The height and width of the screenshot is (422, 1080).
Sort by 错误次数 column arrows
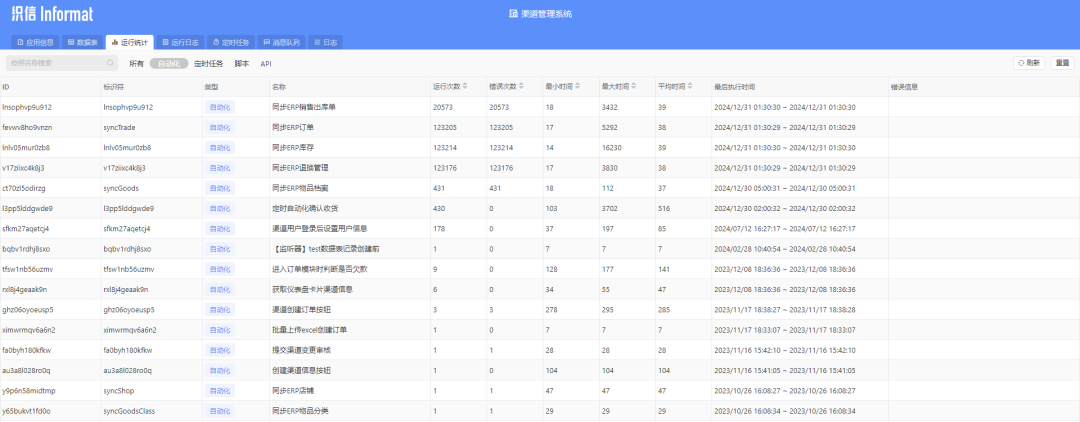521,87
